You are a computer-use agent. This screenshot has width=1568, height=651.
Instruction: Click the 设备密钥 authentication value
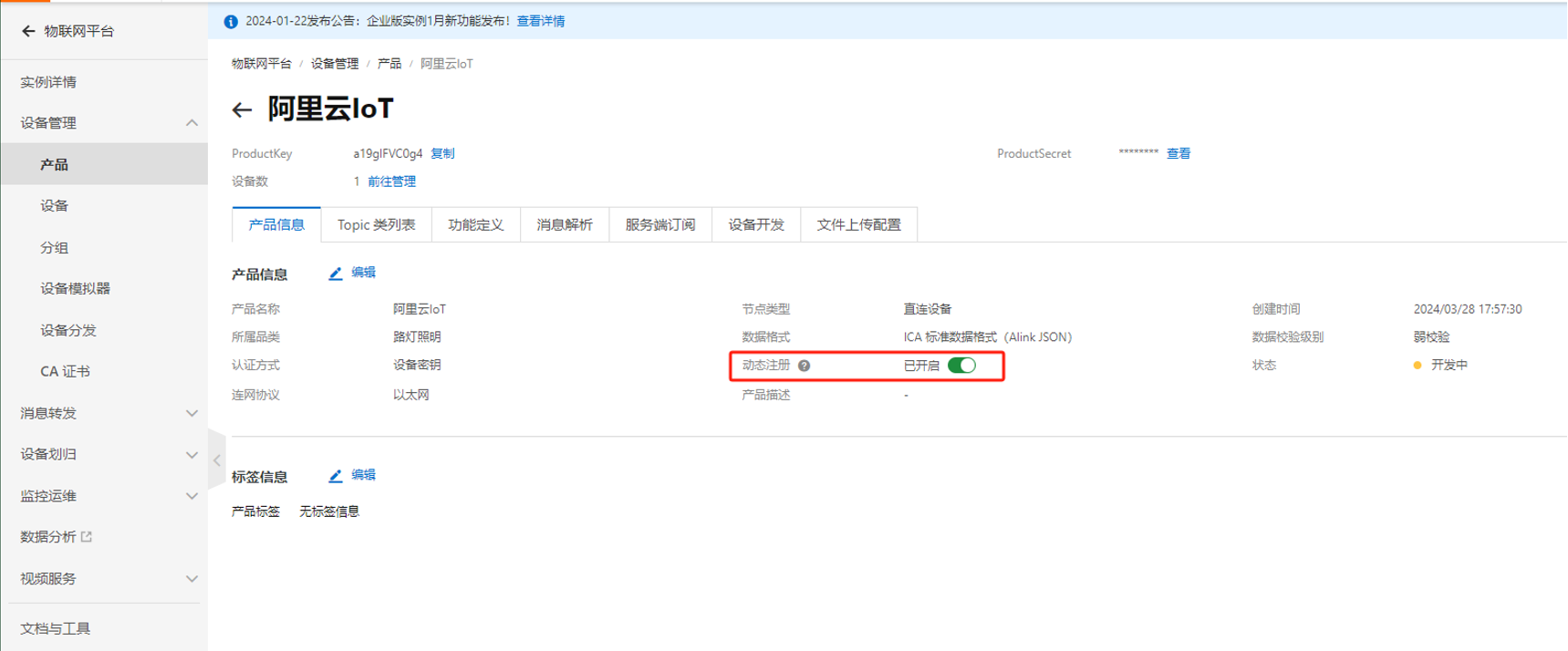[x=417, y=366]
